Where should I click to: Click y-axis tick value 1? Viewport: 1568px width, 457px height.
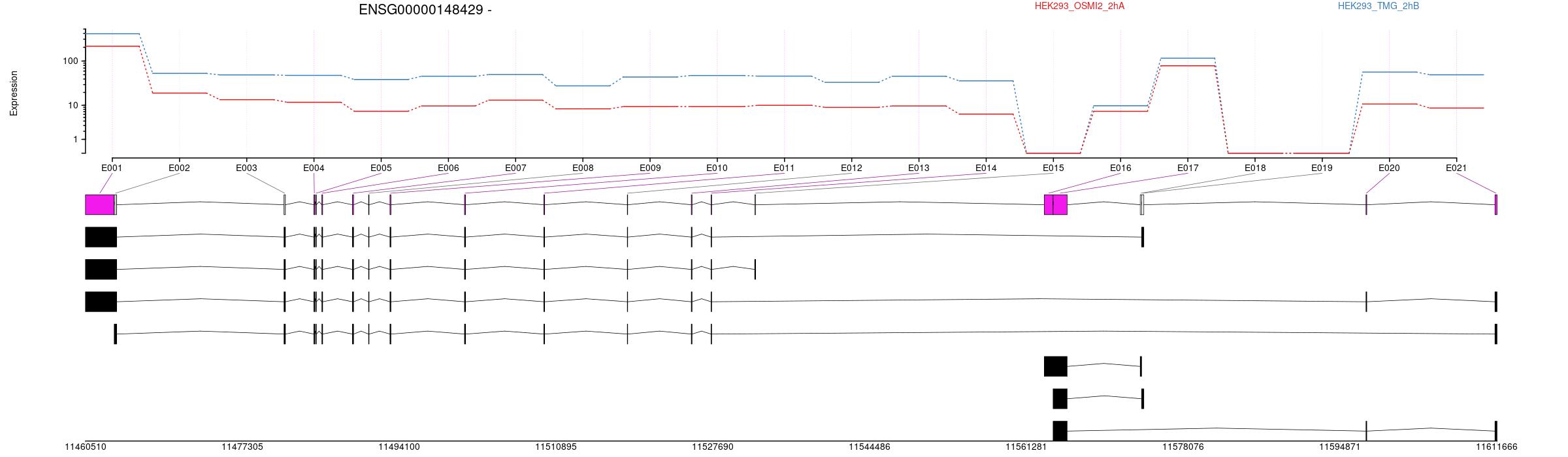coord(75,140)
